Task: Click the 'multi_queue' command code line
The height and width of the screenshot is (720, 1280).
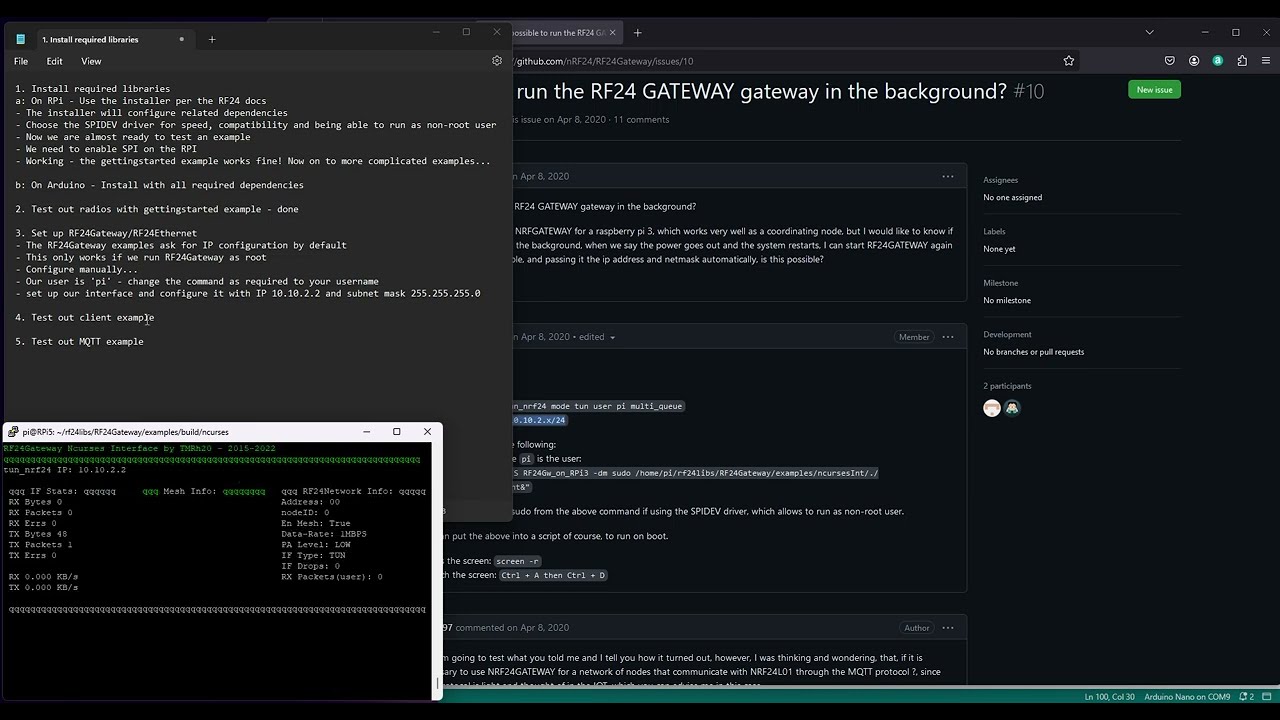Action: (x=597, y=406)
